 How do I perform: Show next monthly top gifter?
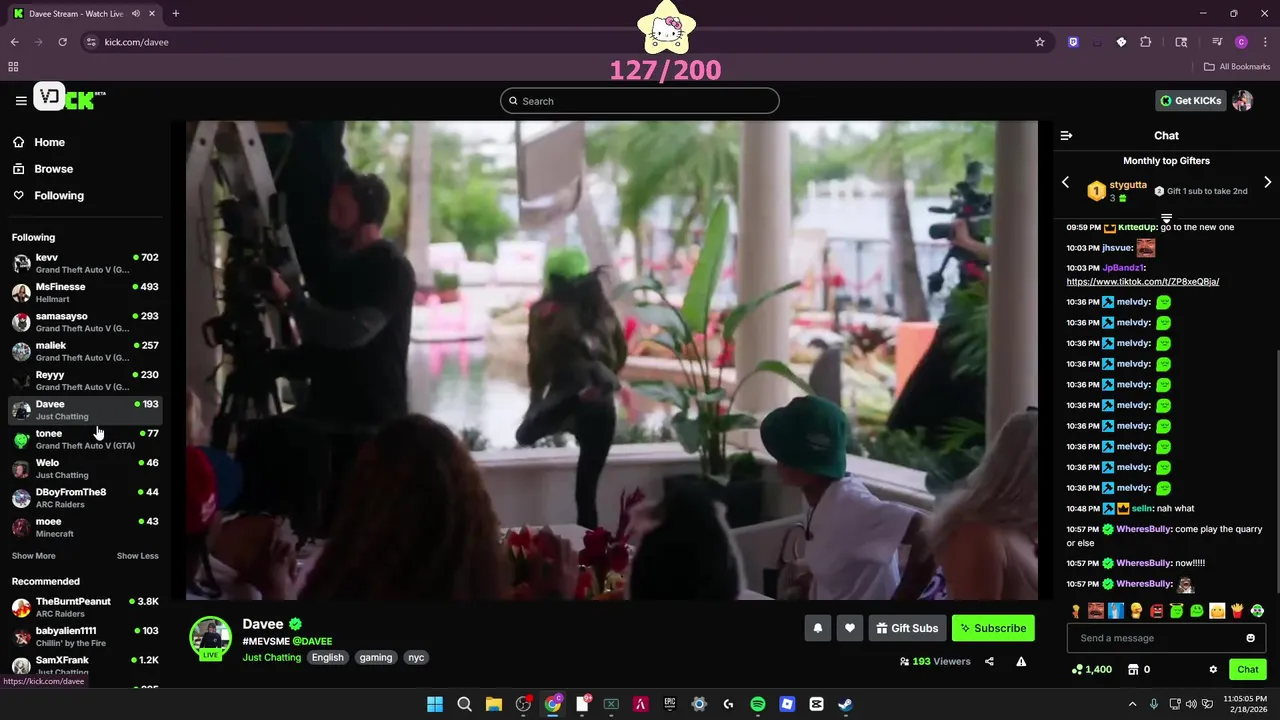tap(1267, 182)
